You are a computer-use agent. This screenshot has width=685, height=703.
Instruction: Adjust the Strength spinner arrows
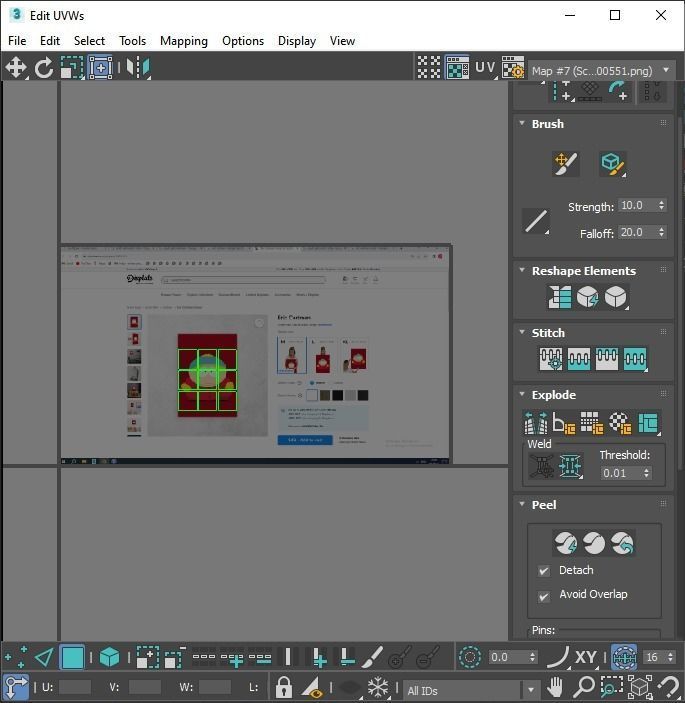pyautogui.click(x=661, y=205)
